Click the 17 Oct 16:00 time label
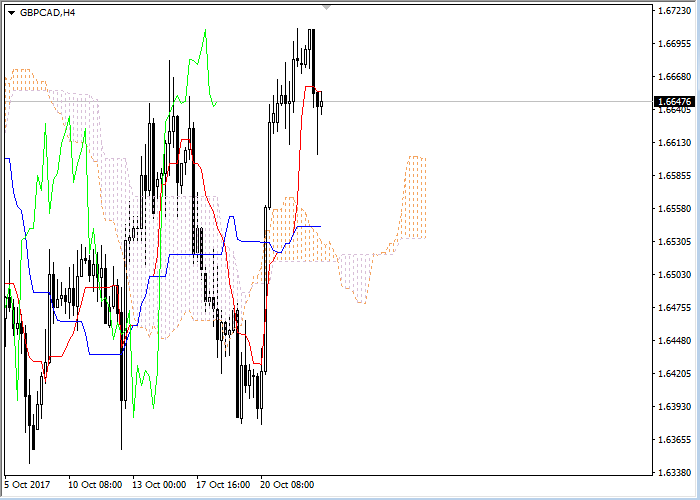This screenshot has width=700, height=500. pos(224,484)
